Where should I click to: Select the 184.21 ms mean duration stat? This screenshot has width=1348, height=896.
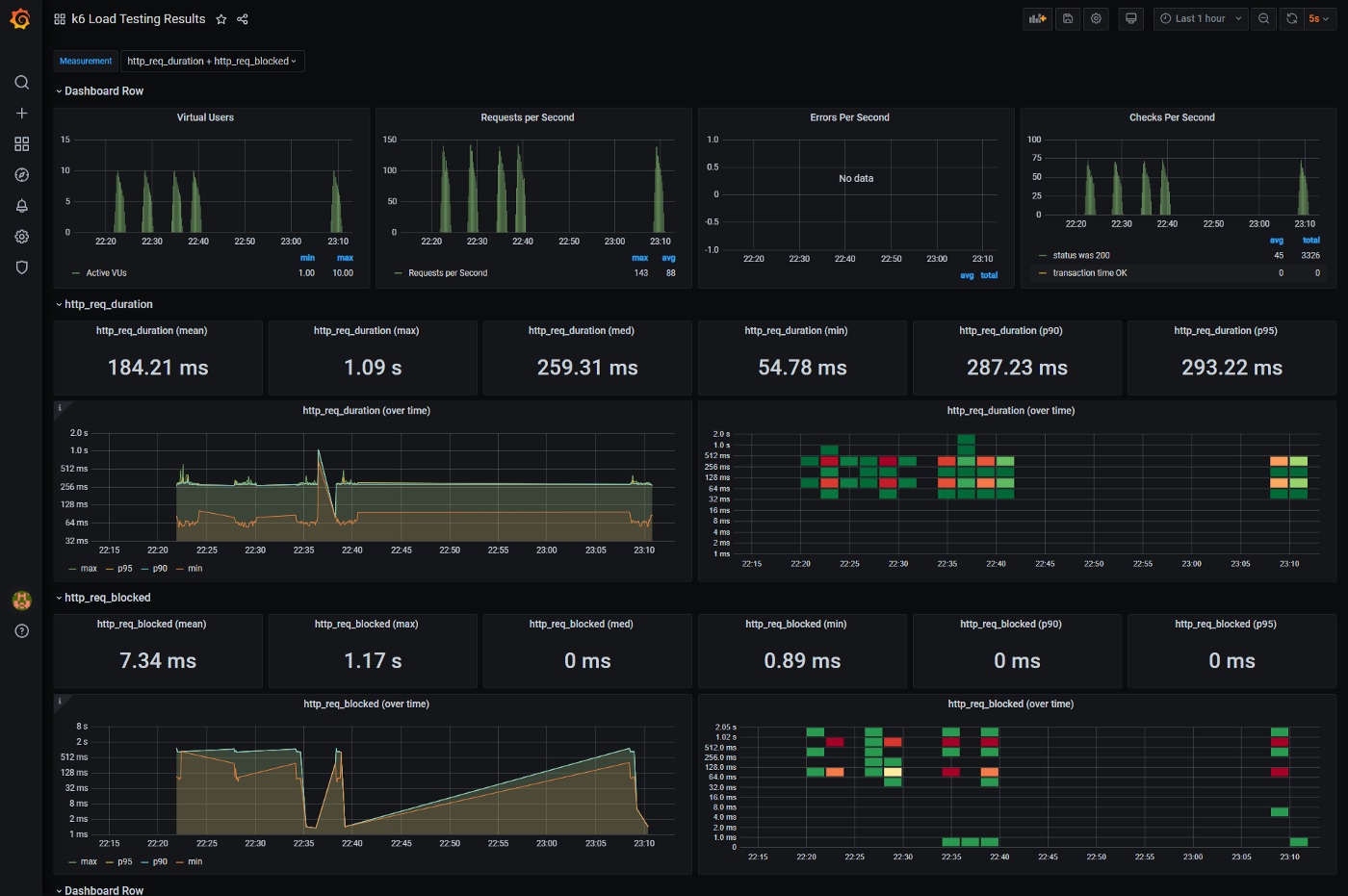(158, 368)
